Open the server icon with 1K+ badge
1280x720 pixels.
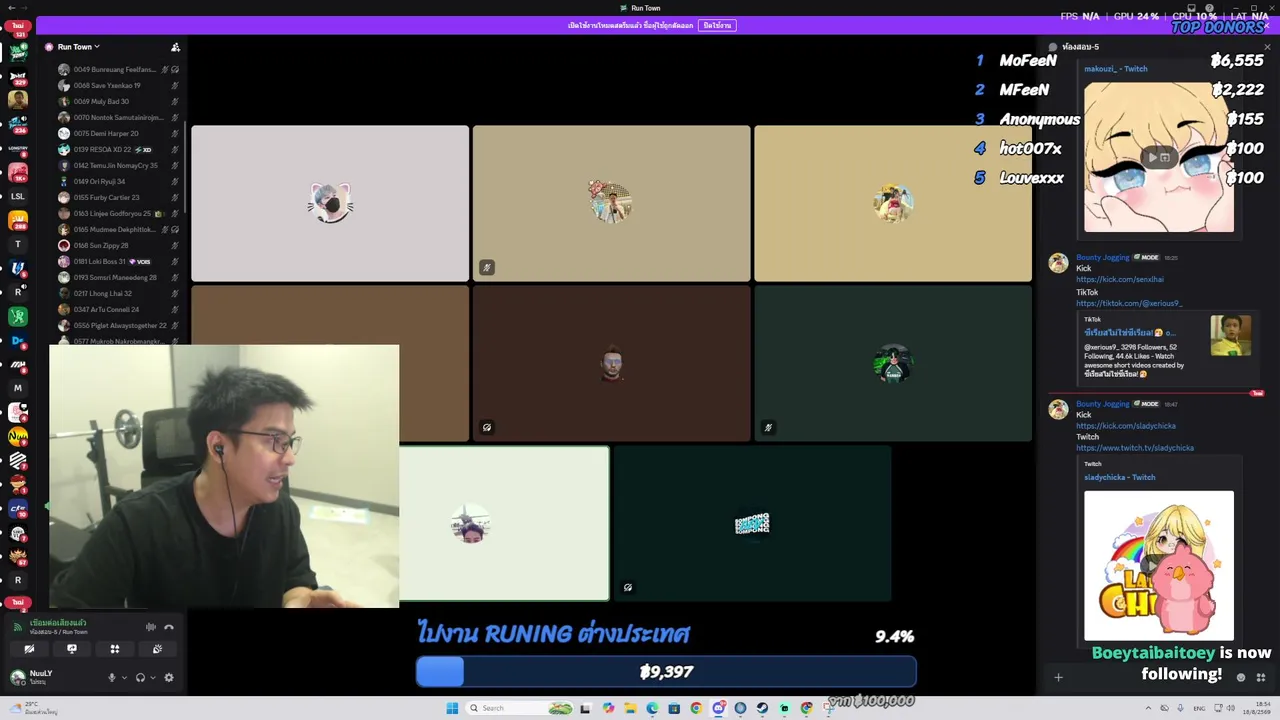point(18,172)
